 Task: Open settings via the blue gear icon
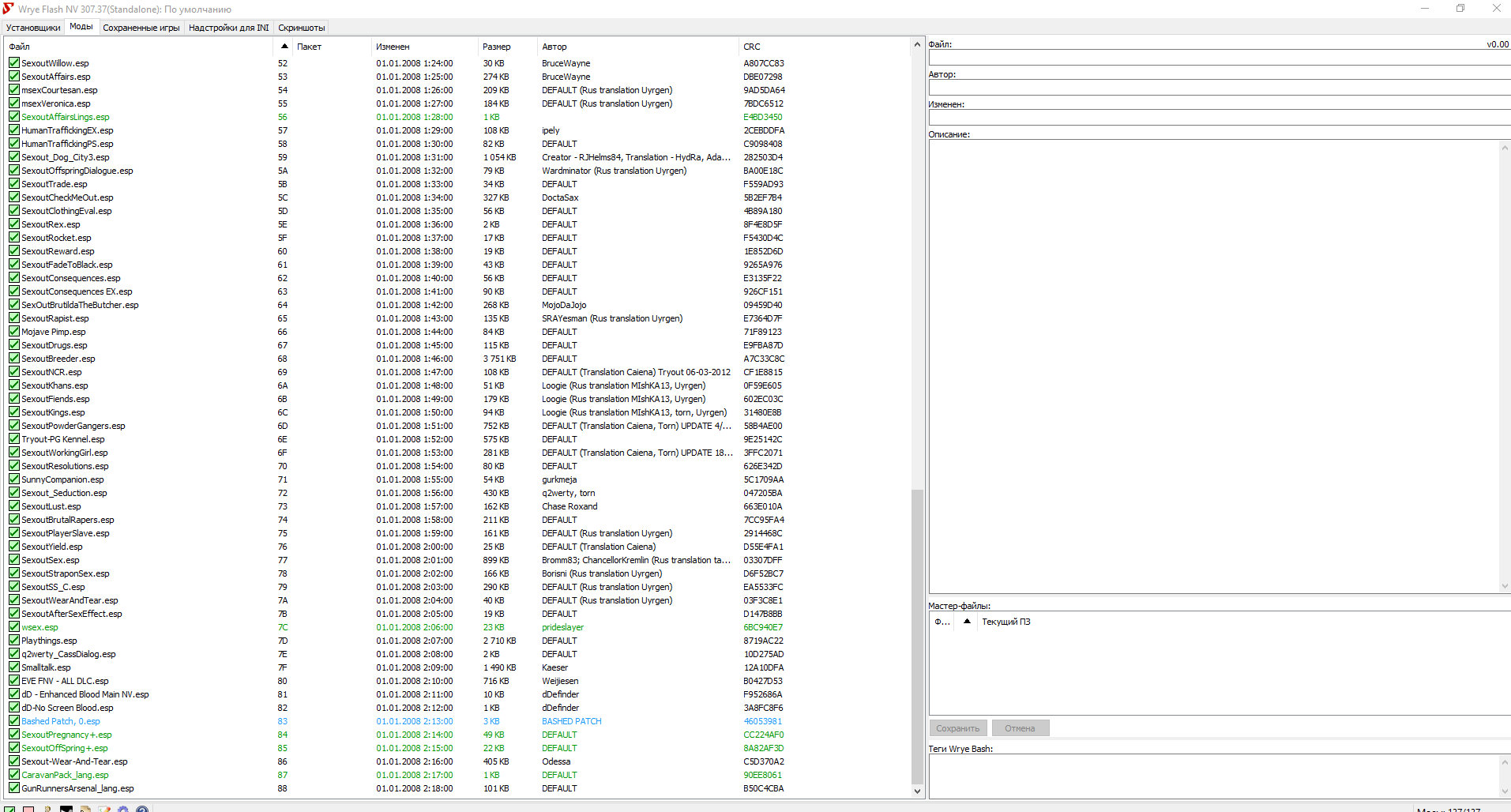click(x=123, y=809)
